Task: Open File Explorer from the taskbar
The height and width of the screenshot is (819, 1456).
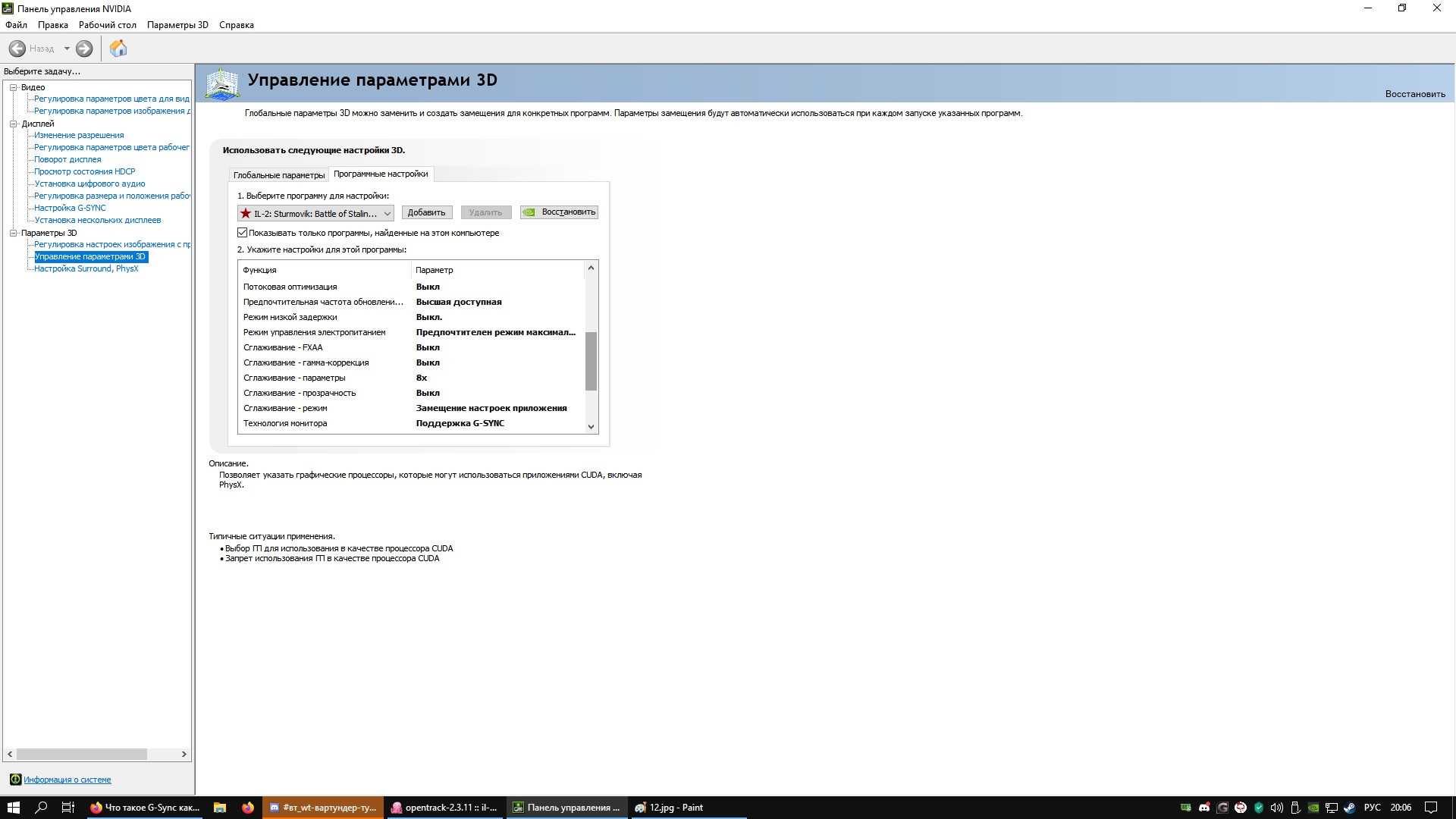Action: [x=220, y=808]
